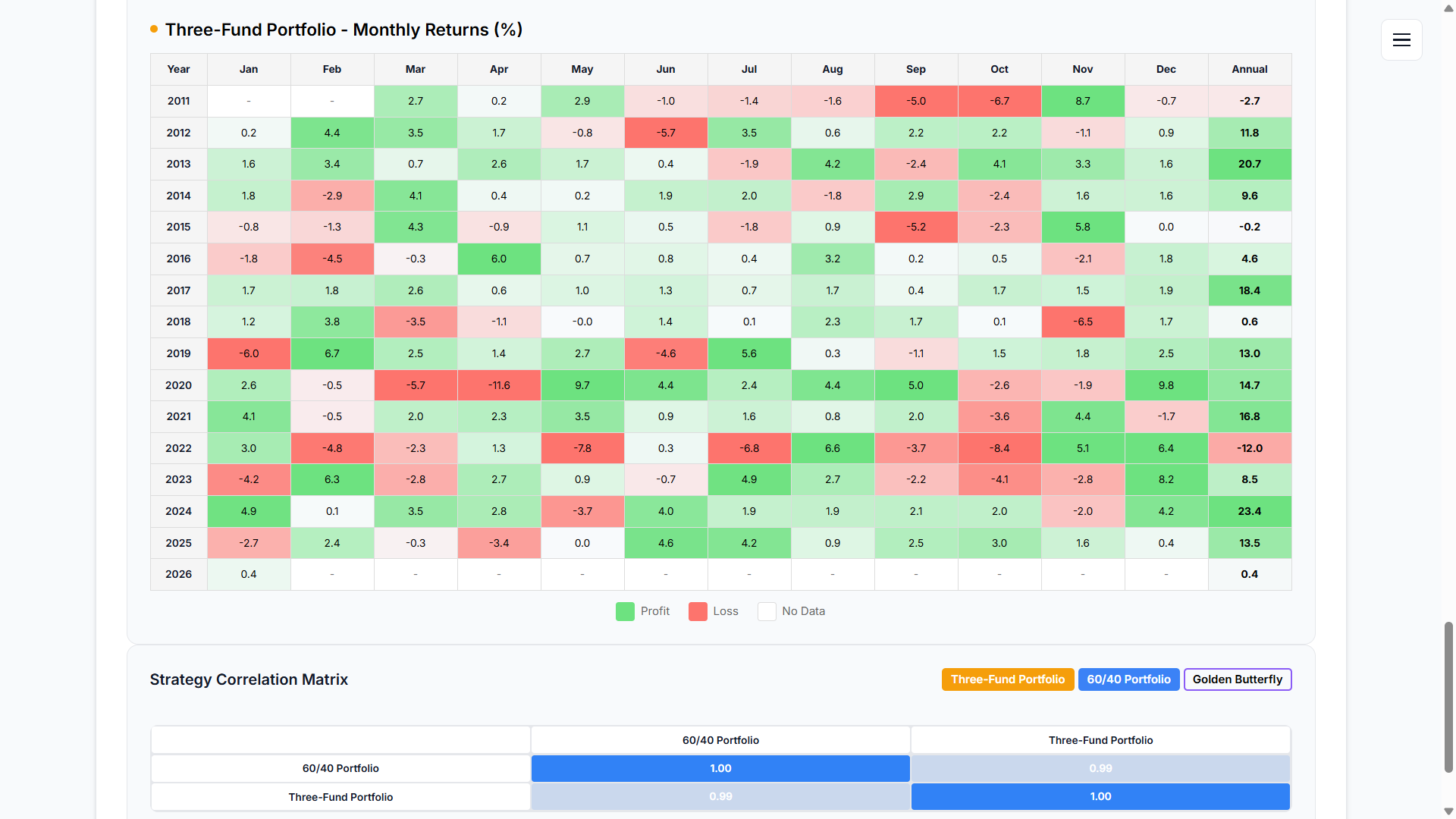The width and height of the screenshot is (1456, 819).
Task: Select the 2020 December 9.8 cell
Action: coord(1166,385)
